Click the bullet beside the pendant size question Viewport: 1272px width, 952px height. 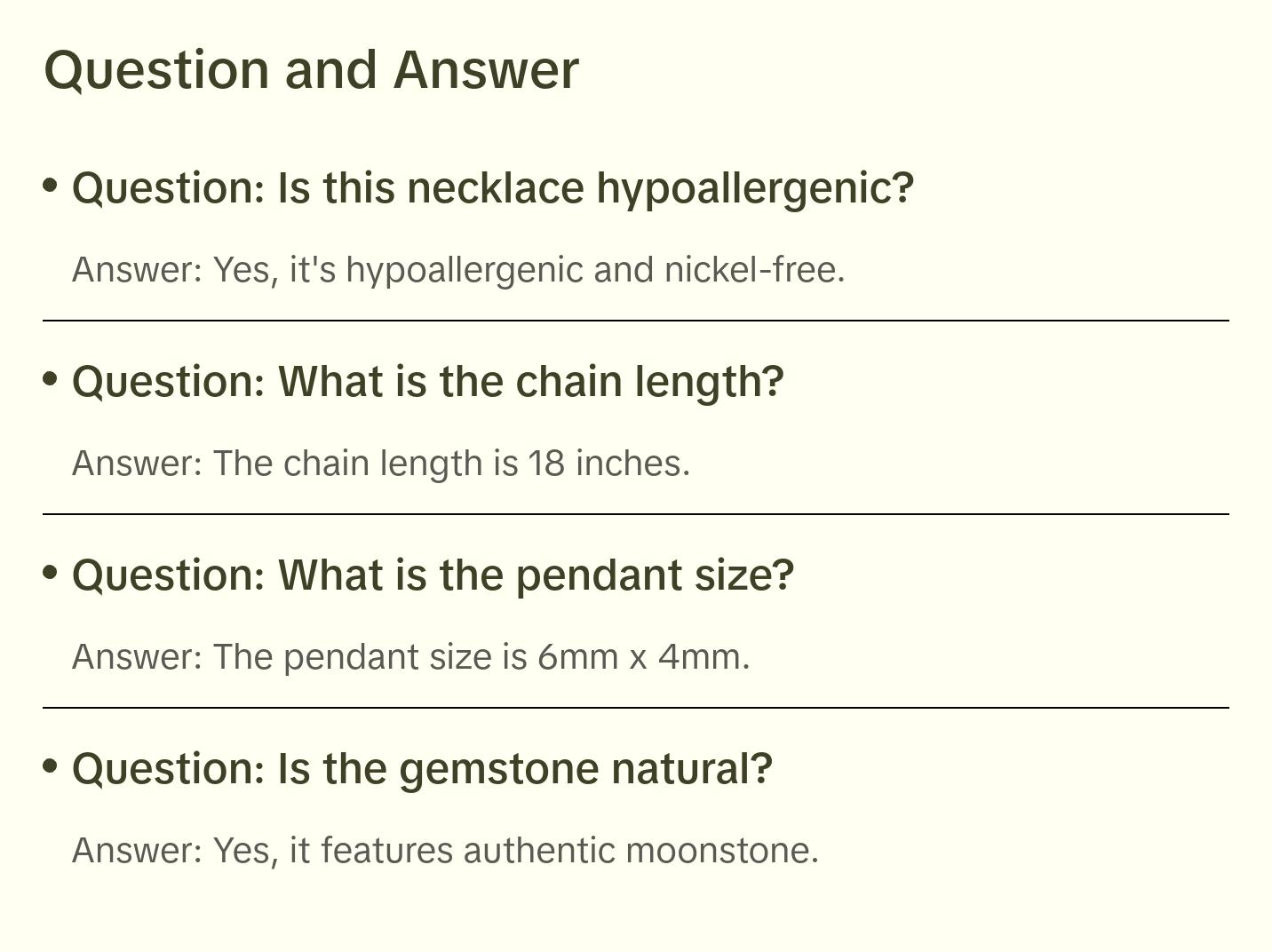tap(51, 573)
